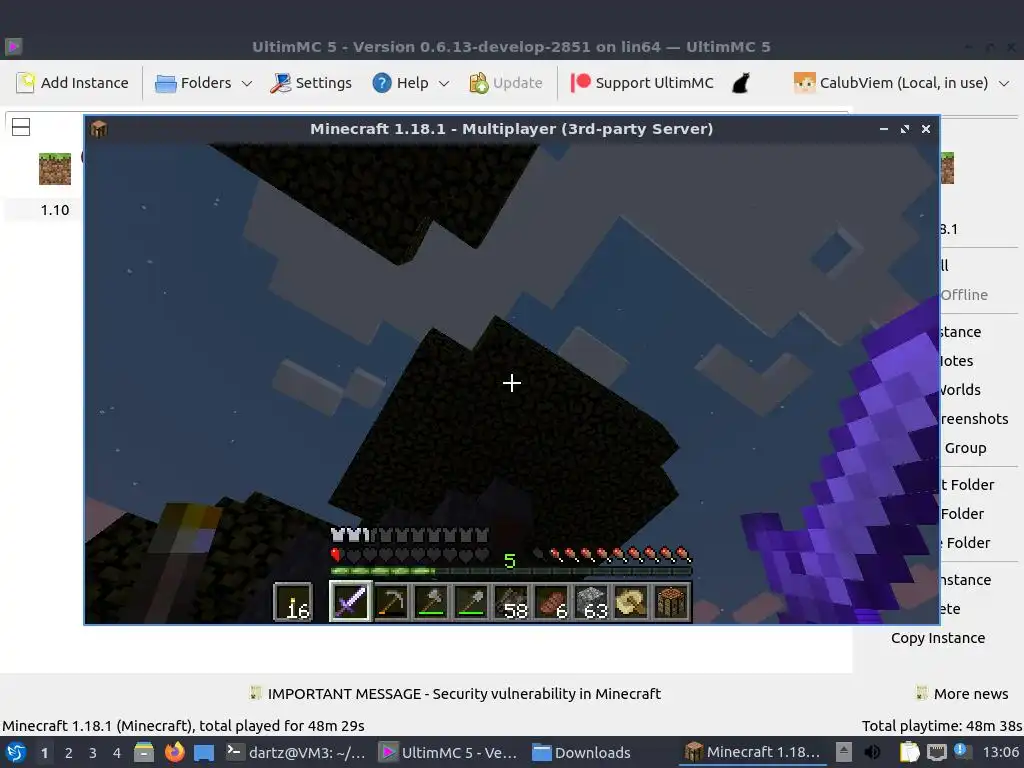Select the hotbar slot with 58 items

[511, 601]
